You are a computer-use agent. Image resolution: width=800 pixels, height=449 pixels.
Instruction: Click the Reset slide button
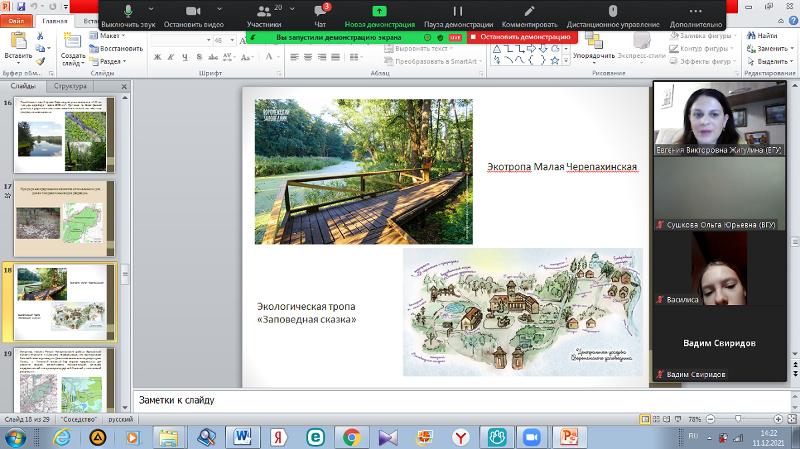pos(121,48)
